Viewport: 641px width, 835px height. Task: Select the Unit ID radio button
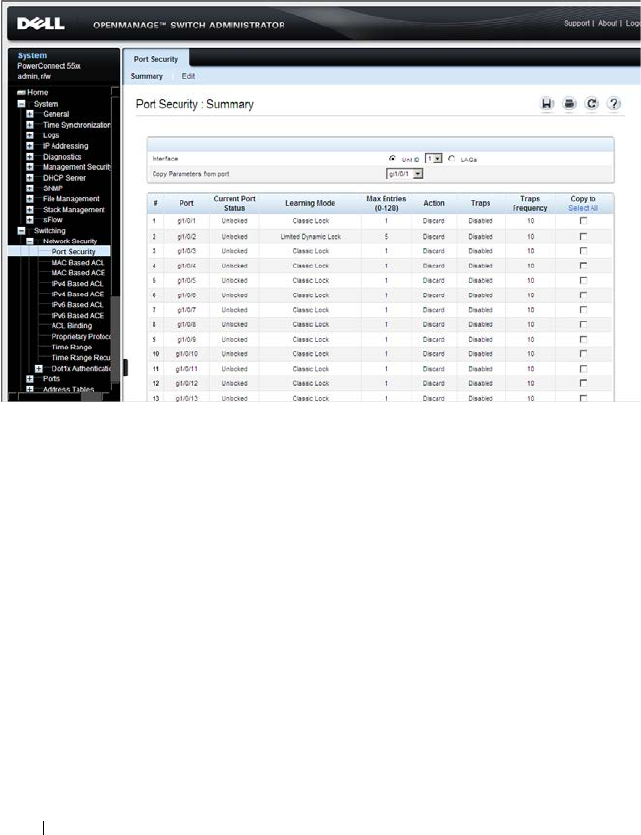pos(392,159)
